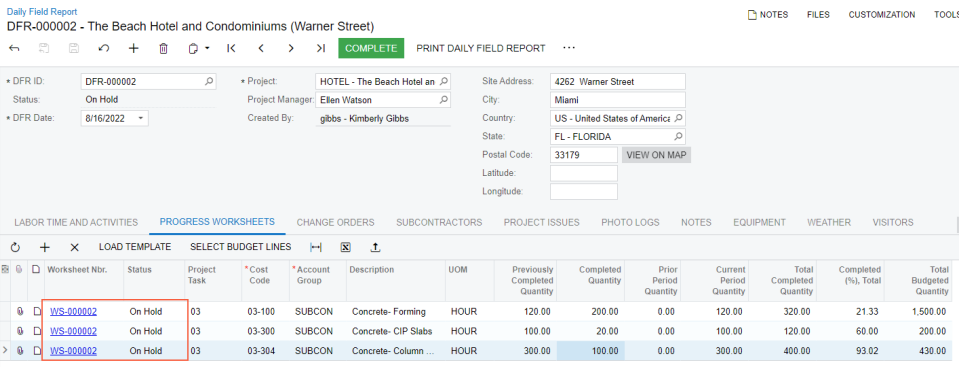Click the cost code cell 03-300
962x374 pixels.
coord(261,331)
